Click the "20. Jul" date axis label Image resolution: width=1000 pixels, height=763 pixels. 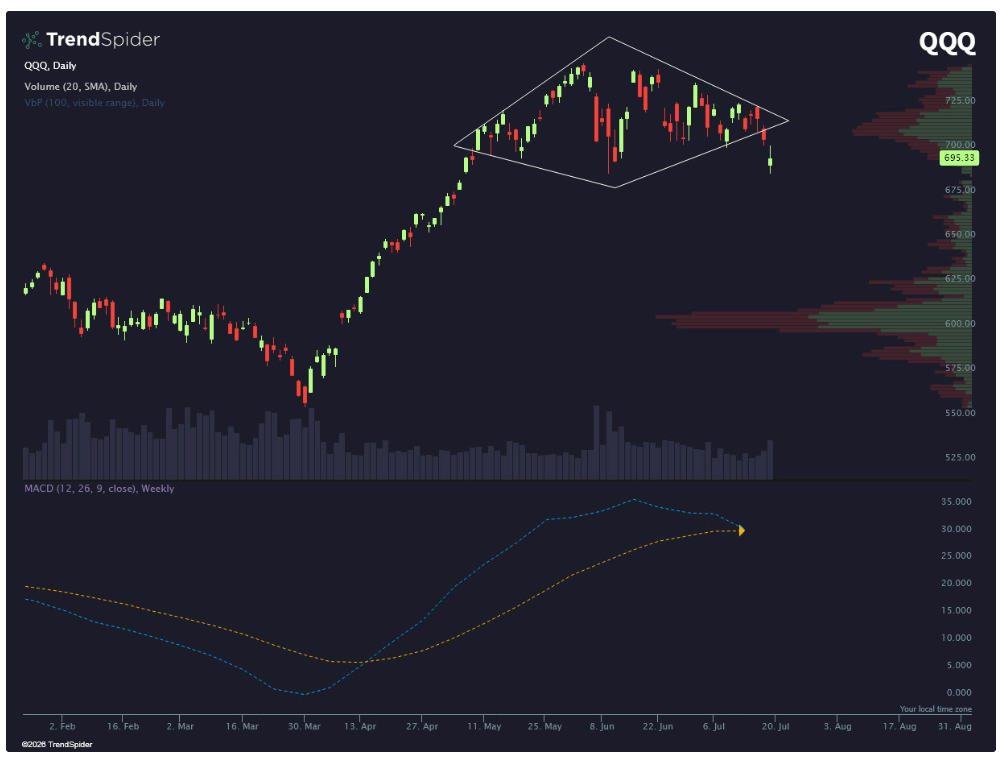click(776, 727)
